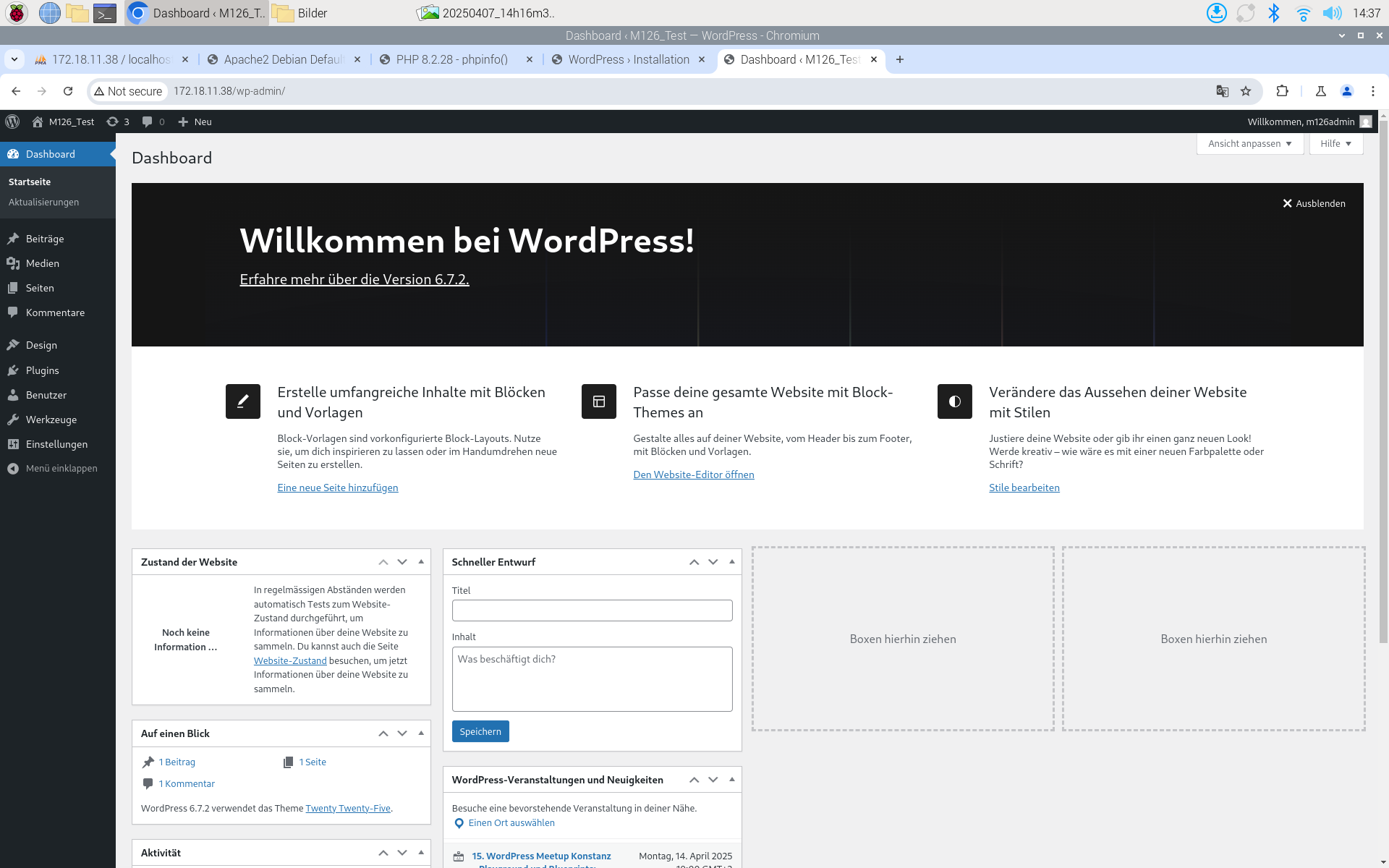This screenshot has height=868, width=1389.
Task: Toggle the Schneller Entwurf panel collapse arrow
Action: 731,562
